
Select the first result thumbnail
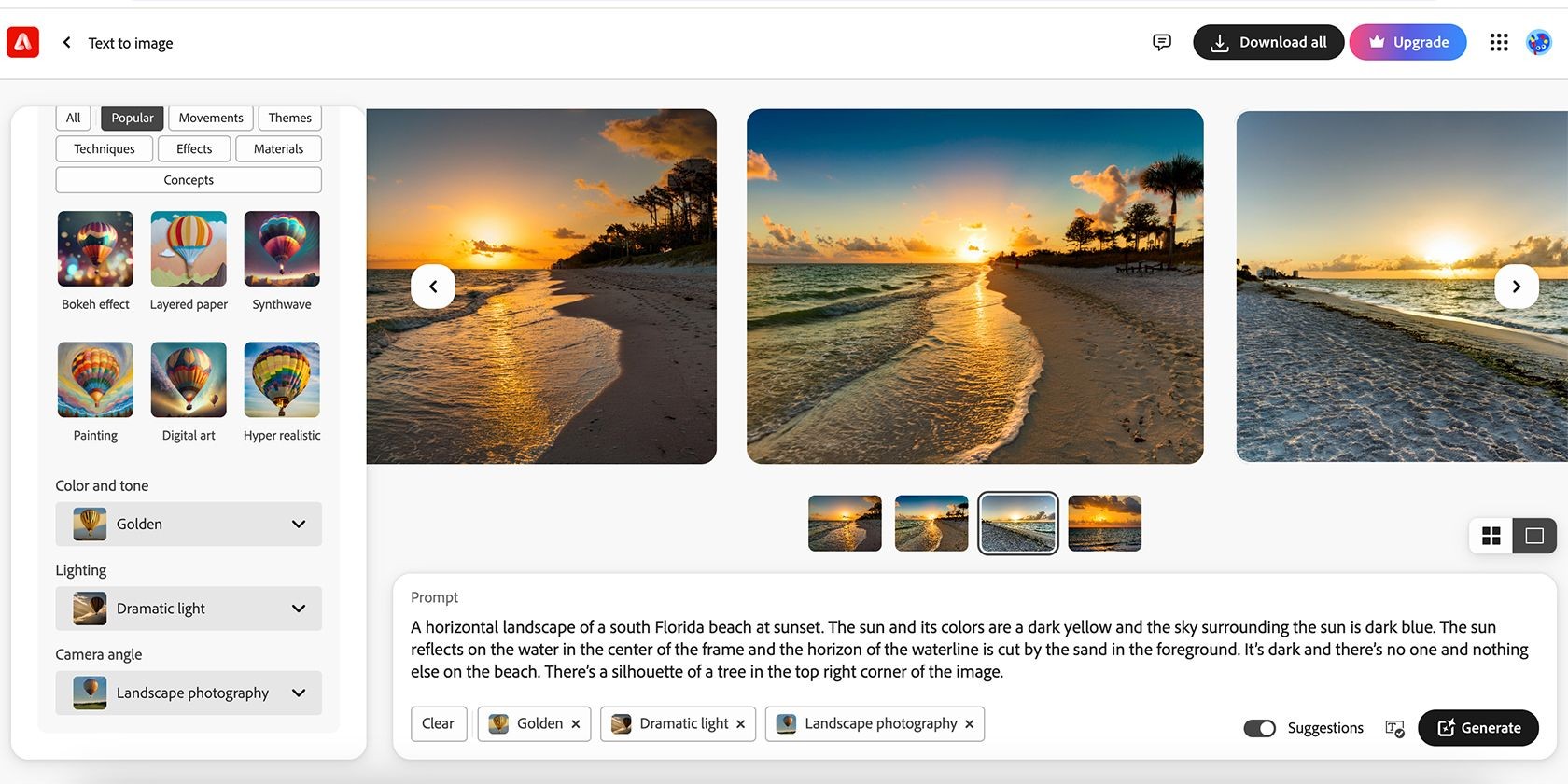(x=845, y=523)
